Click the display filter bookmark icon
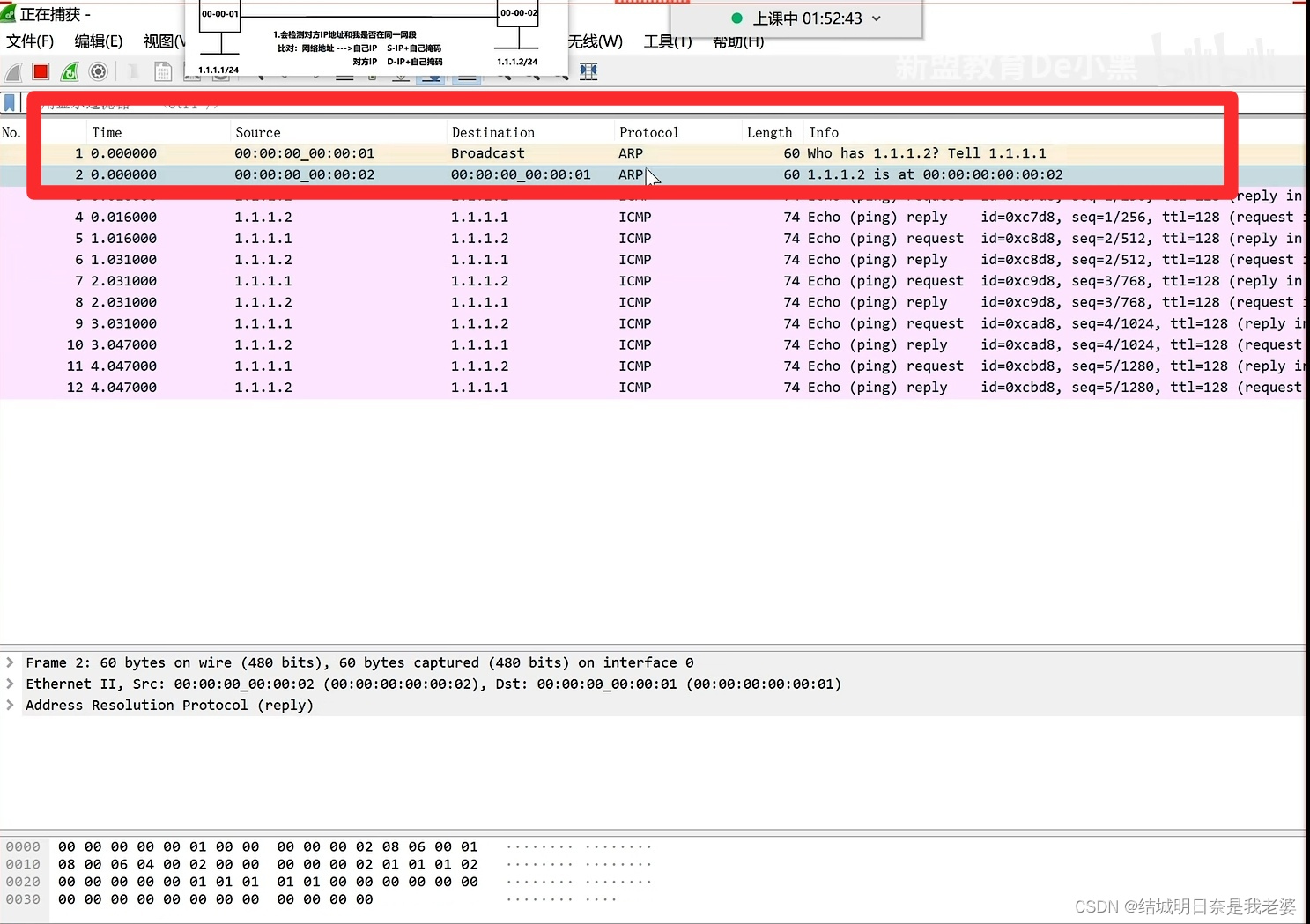1310x924 pixels. pos(10,103)
